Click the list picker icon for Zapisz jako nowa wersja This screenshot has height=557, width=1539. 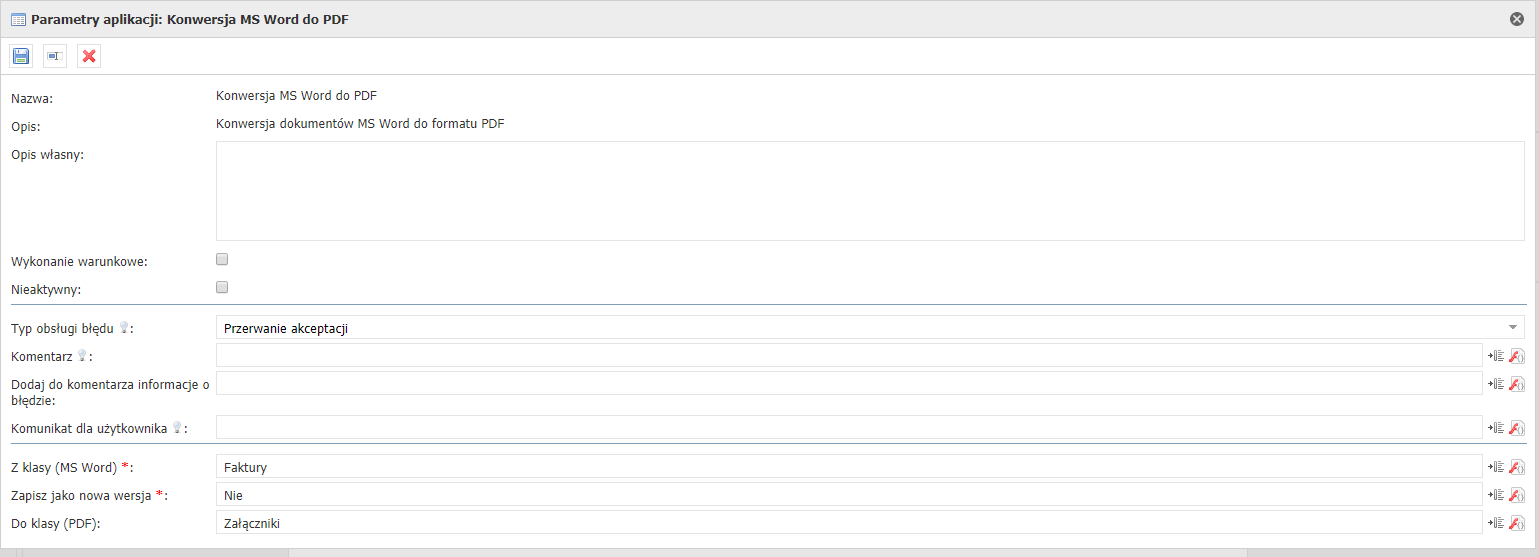pos(1497,494)
